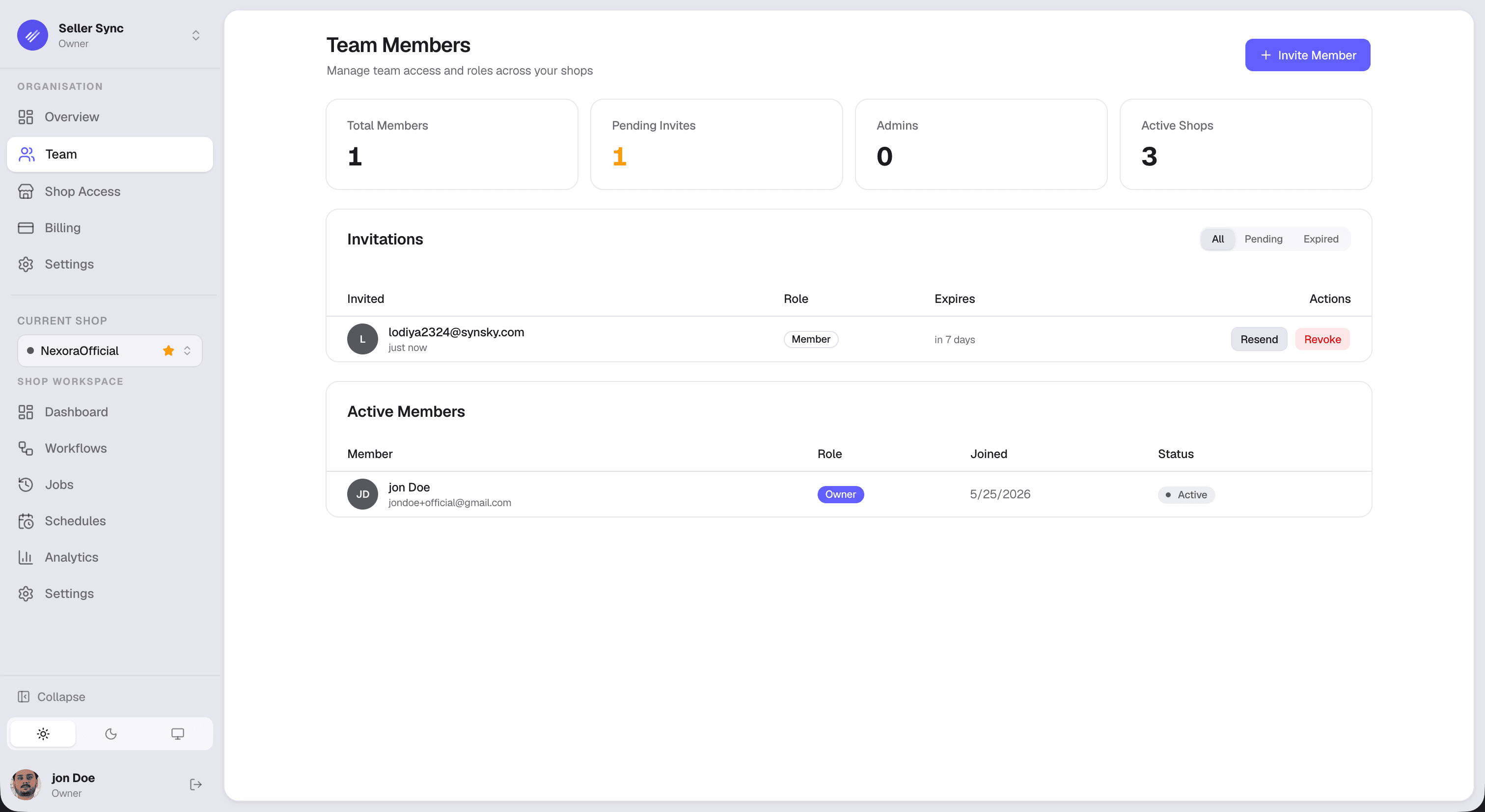Click the Invite Member button

coord(1307,55)
